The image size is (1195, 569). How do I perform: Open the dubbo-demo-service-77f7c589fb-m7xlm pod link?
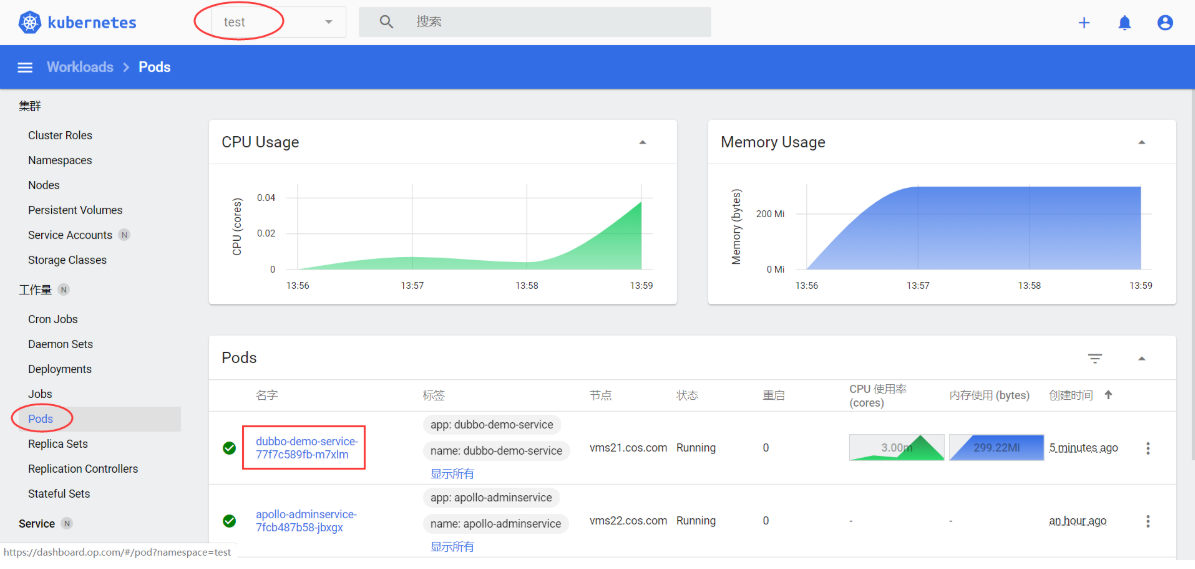[306, 447]
